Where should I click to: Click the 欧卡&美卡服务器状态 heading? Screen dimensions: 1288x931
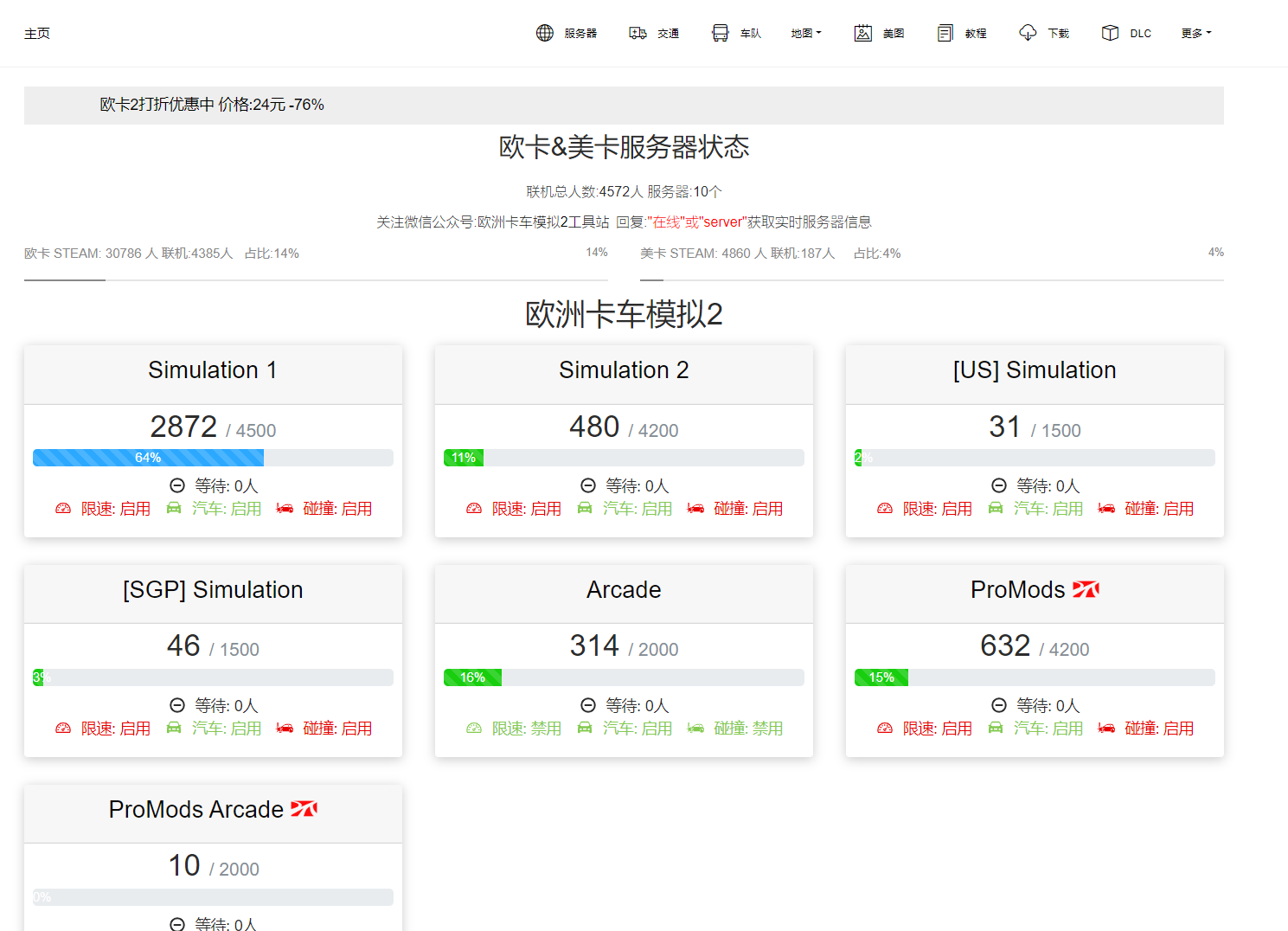[x=624, y=147]
